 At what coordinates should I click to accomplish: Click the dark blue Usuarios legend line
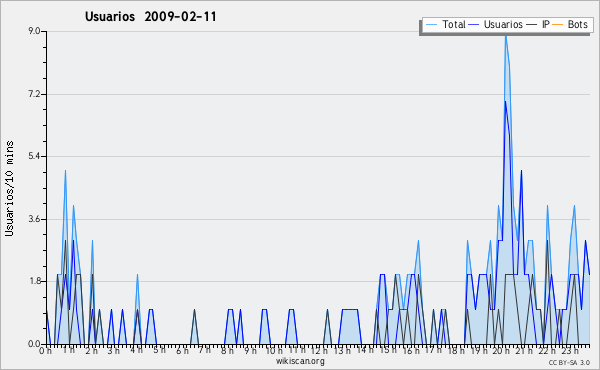coord(474,25)
